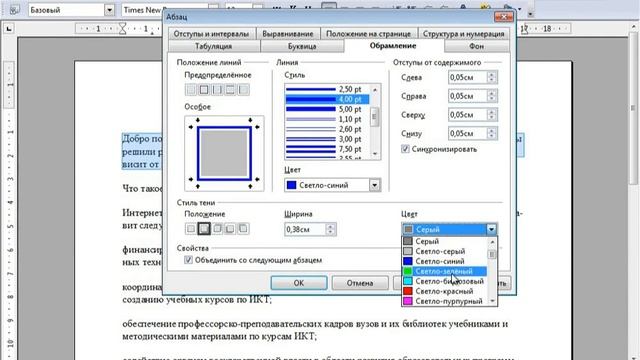Choose Светло-синий in the shadow color list
The width and height of the screenshot is (640, 360).
click(444, 261)
